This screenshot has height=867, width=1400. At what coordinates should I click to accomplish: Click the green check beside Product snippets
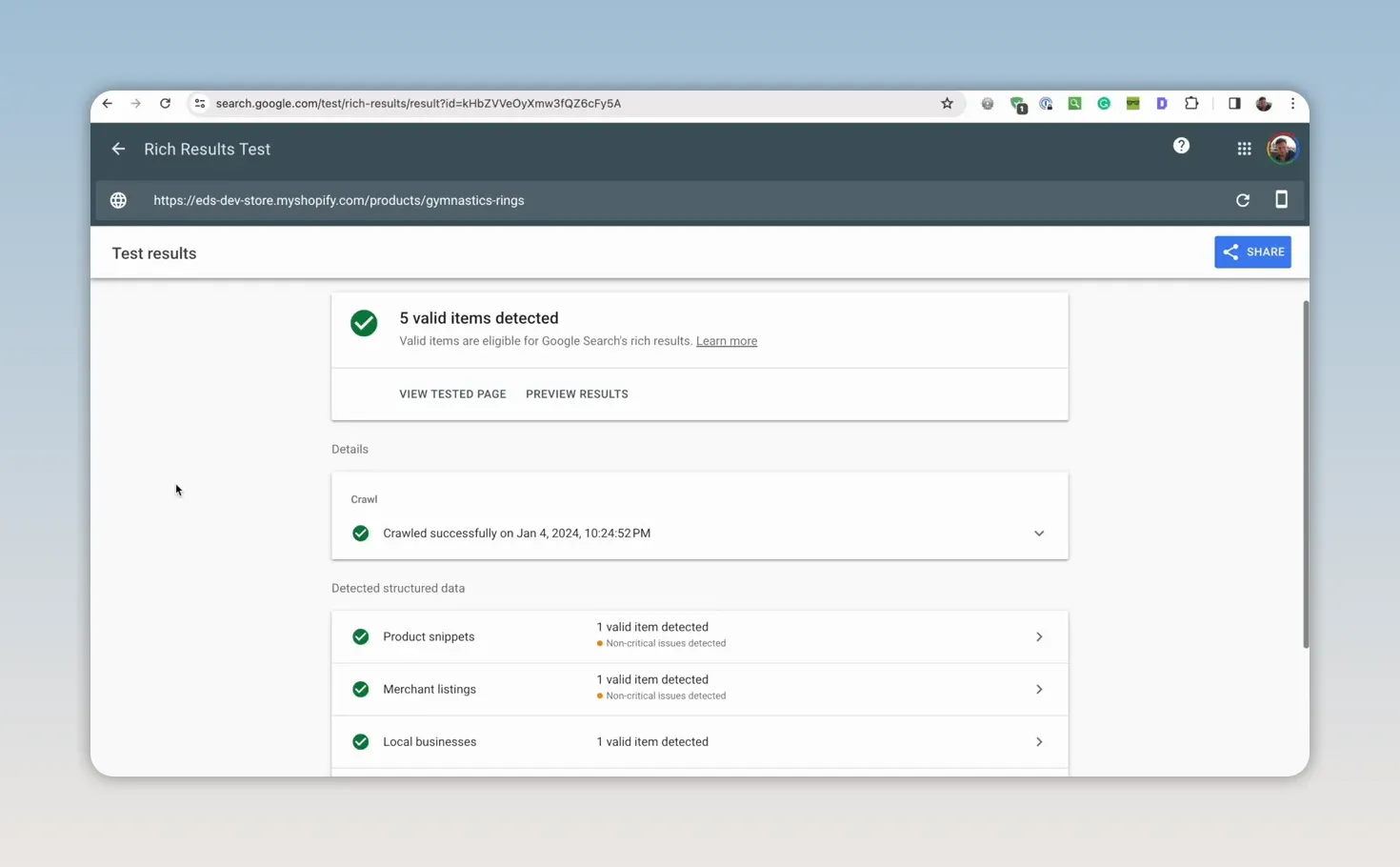(361, 636)
